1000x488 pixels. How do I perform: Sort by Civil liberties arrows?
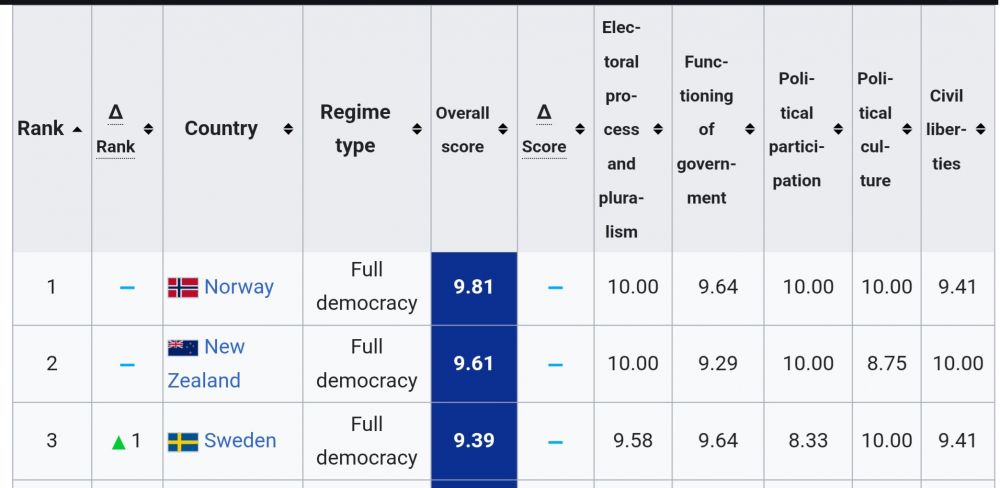(x=980, y=129)
